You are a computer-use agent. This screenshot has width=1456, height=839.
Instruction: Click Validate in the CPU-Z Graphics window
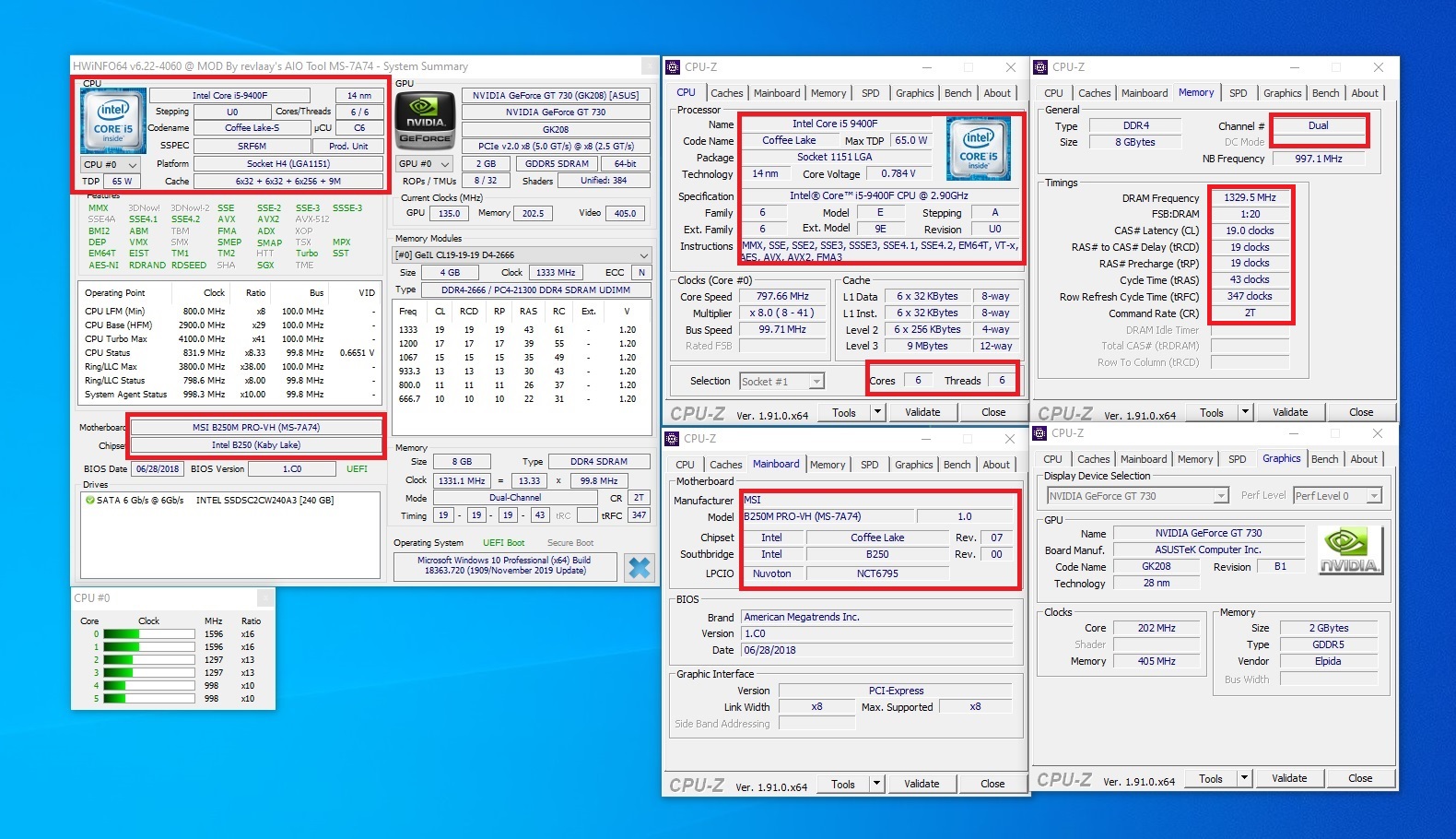click(x=1289, y=778)
